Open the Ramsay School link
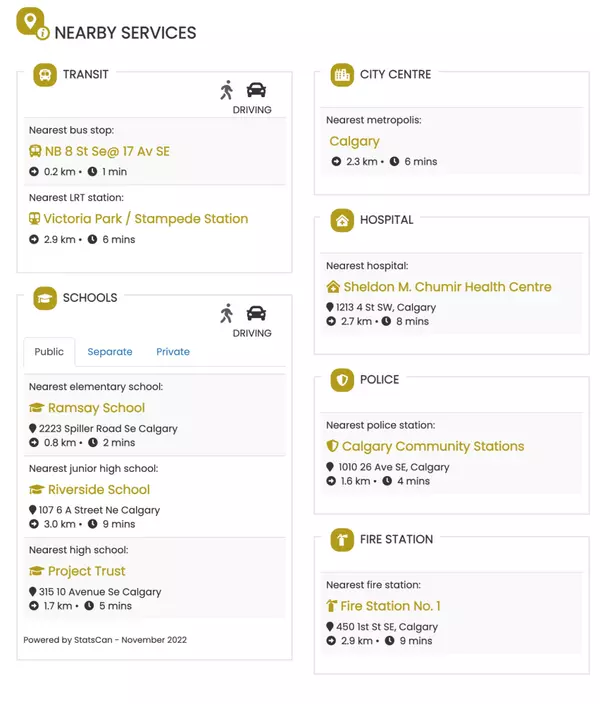This screenshot has width=600, height=704. (x=96, y=408)
